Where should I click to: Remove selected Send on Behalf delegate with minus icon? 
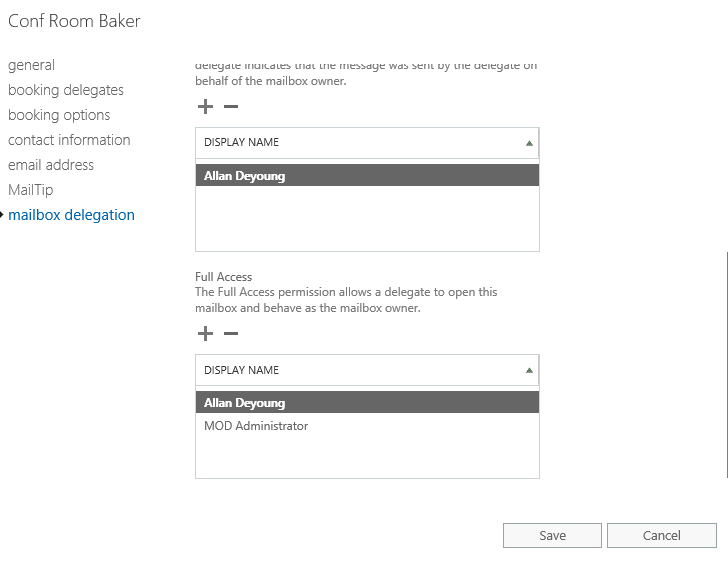(x=230, y=107)
